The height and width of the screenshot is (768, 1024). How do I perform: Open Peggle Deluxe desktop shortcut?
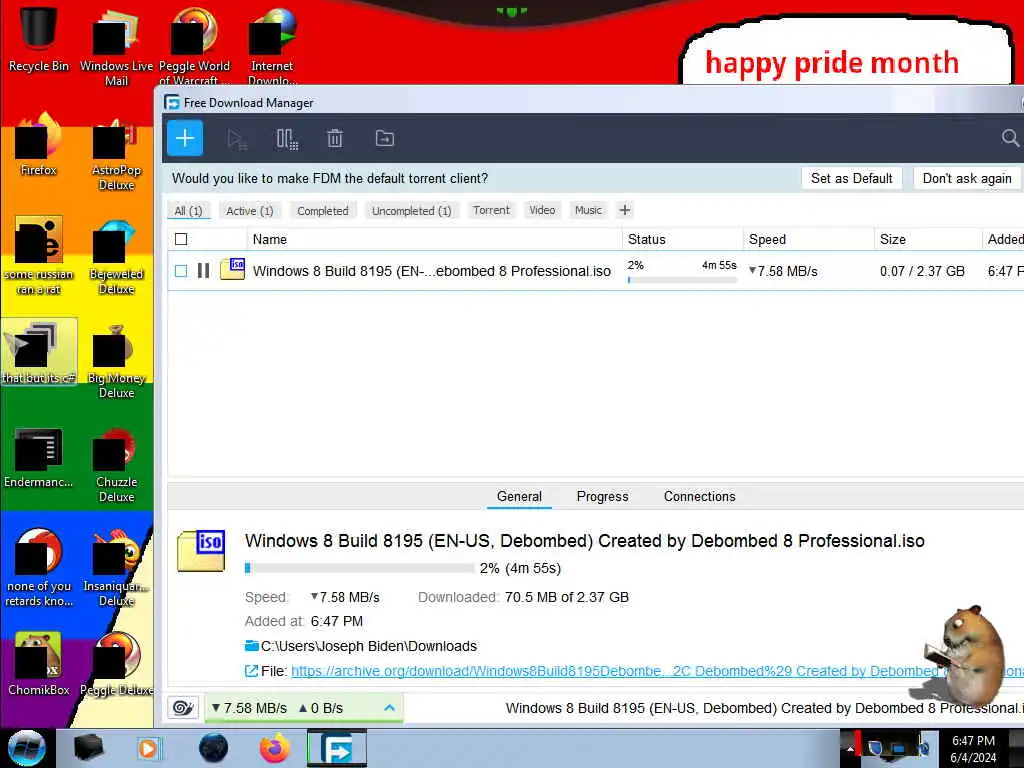click(116, 664)
